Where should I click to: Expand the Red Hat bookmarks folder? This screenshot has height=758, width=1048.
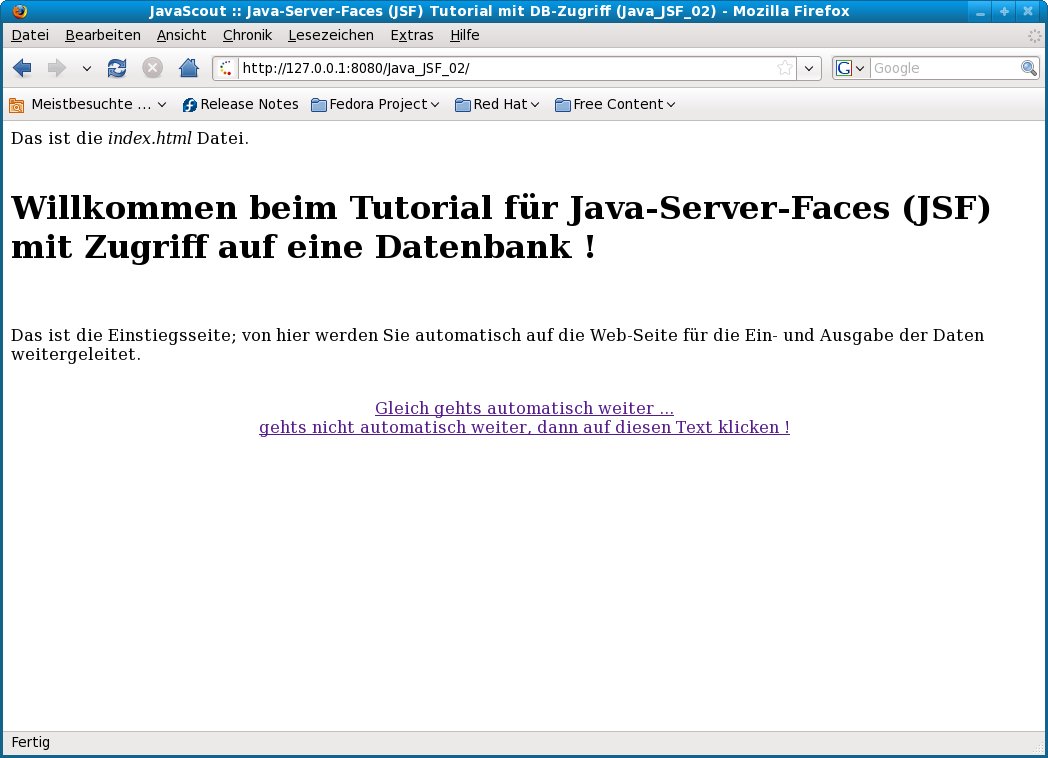[x=497, y=104]
